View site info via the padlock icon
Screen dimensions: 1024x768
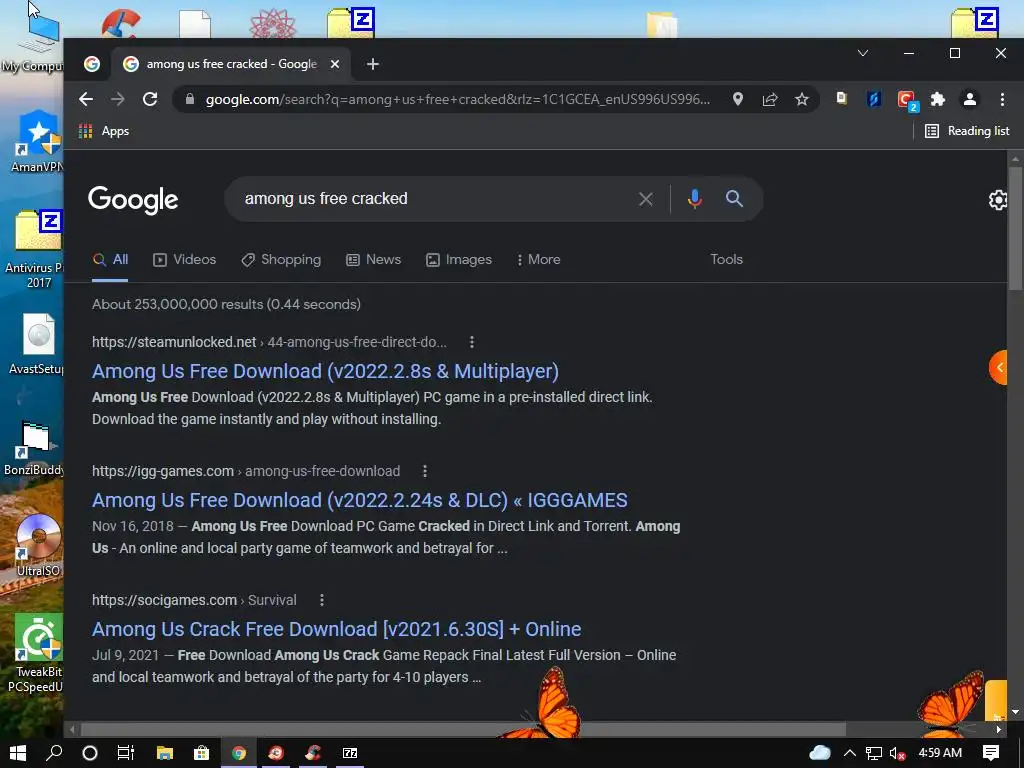pyautogui.click(x=190, y=99)
